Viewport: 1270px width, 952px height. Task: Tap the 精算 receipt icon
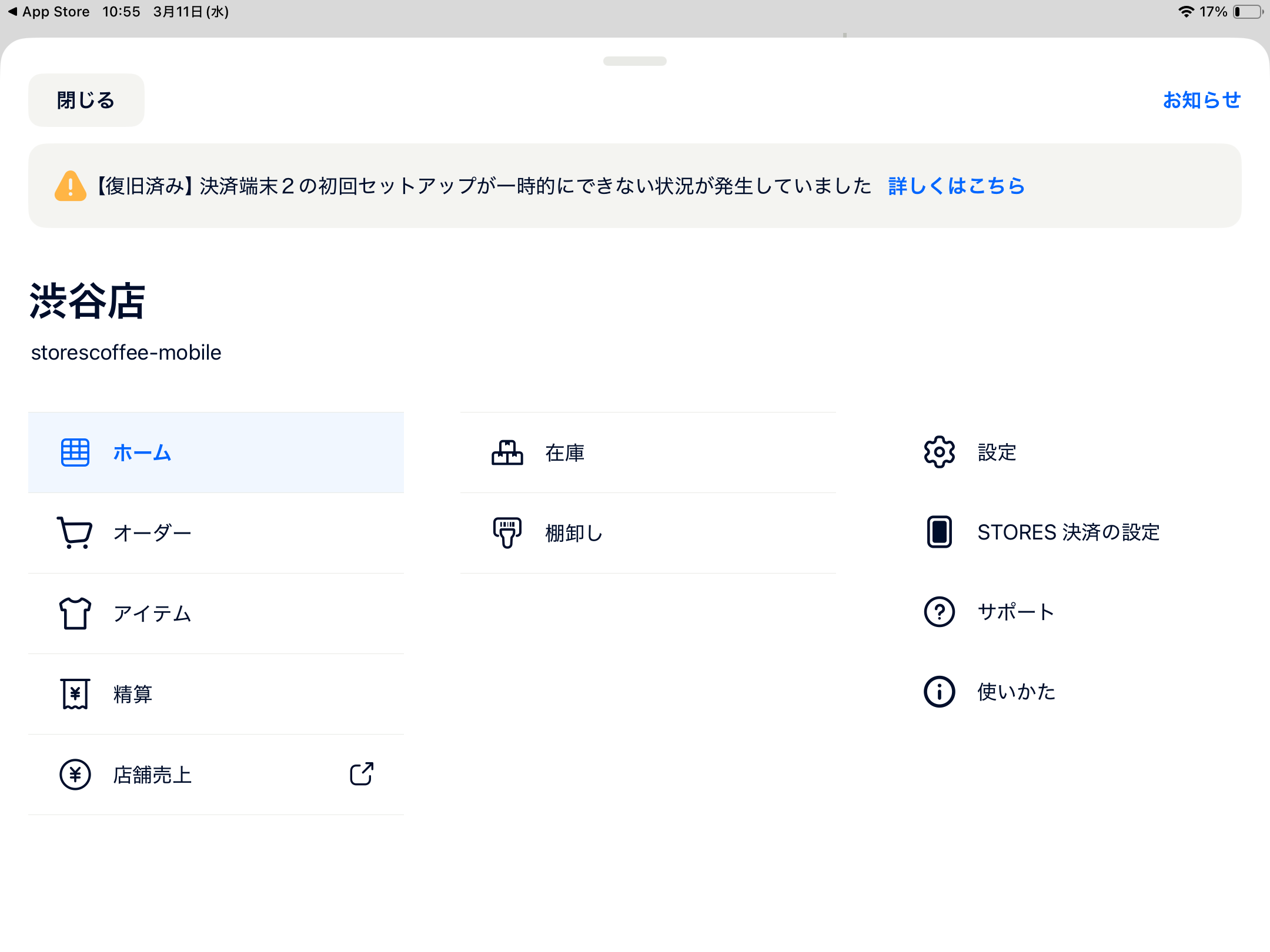click(x=75, y=694)
